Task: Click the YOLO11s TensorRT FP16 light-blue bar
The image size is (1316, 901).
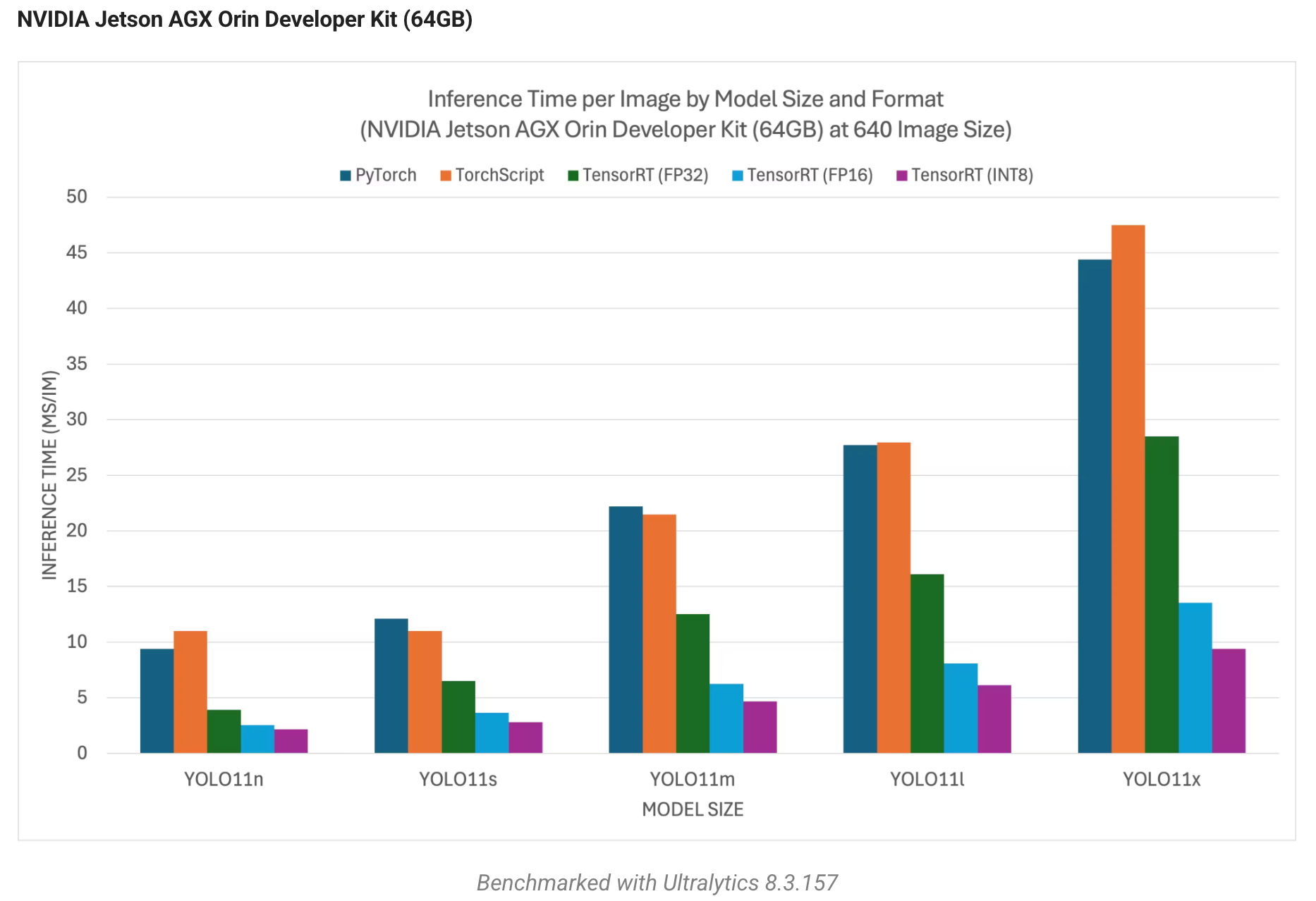Action: (x=492, y=733)
